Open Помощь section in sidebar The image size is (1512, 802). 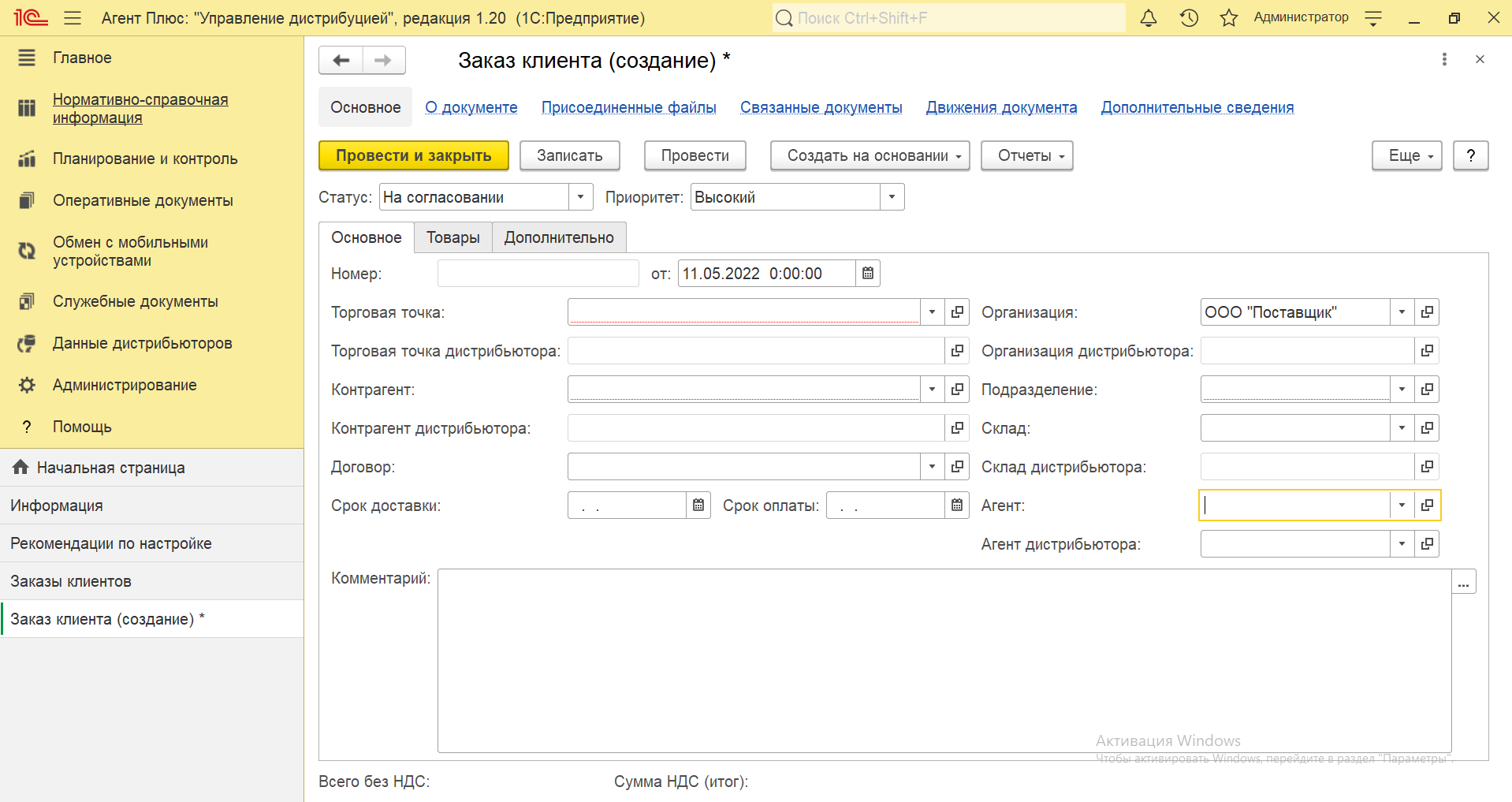(151, 427)
